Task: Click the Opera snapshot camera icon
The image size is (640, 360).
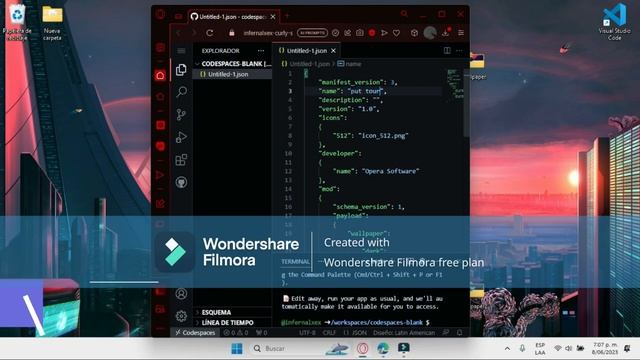Action: pos(360,33)
